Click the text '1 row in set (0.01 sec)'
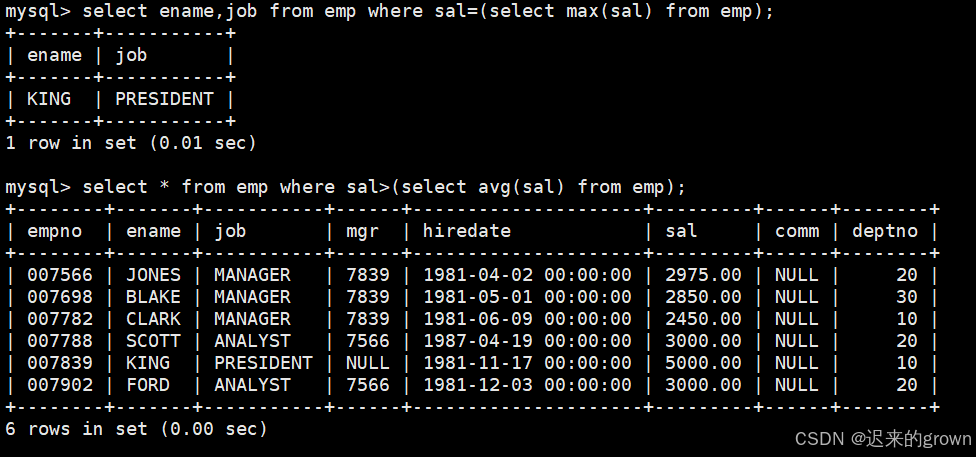The image size is (976, 457). click(x=131, y=143)
